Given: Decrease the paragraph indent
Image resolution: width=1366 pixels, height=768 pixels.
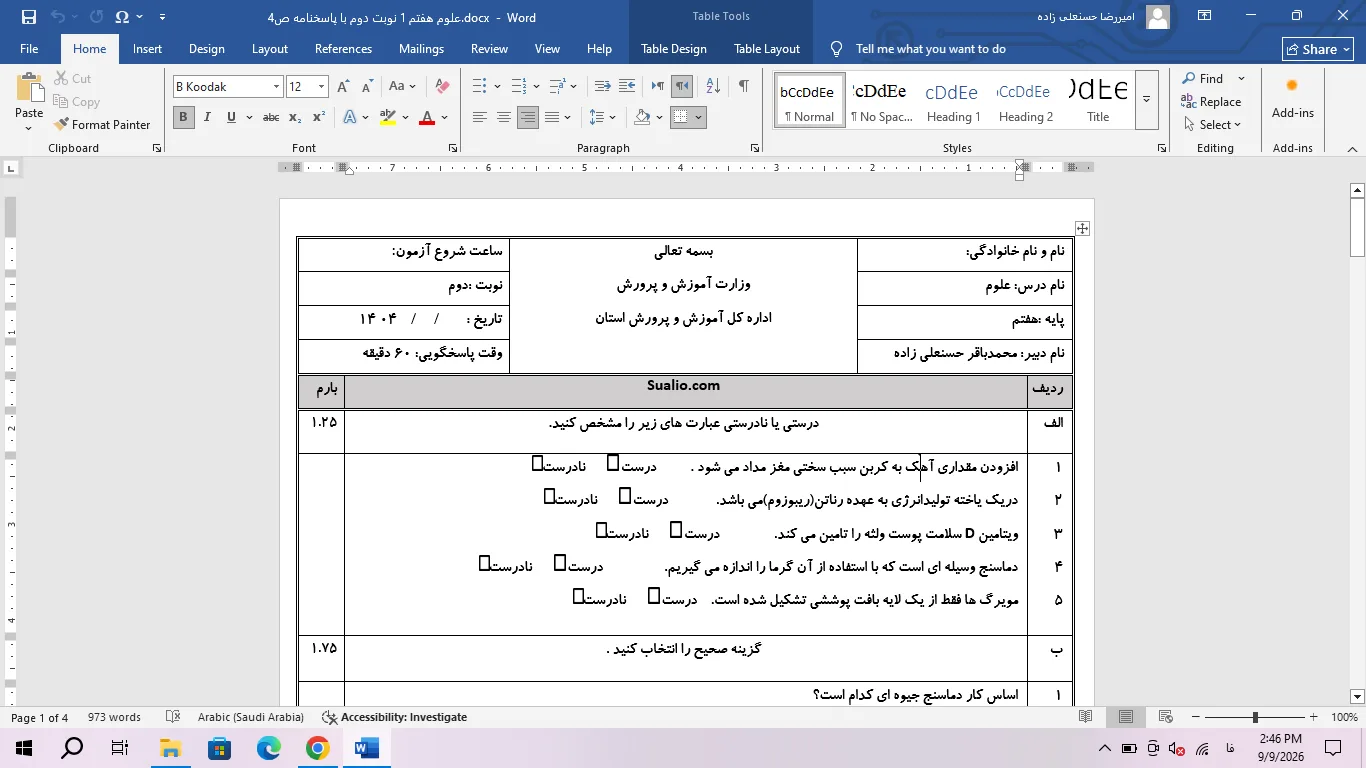Looking at the screenshot, I should click(x=602, y=87).
